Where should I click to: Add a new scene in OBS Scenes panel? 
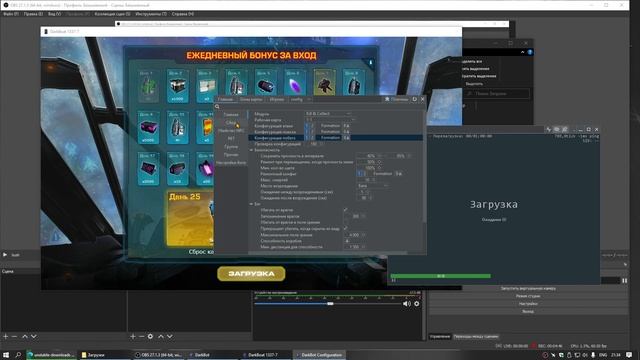tap(5, 336)
